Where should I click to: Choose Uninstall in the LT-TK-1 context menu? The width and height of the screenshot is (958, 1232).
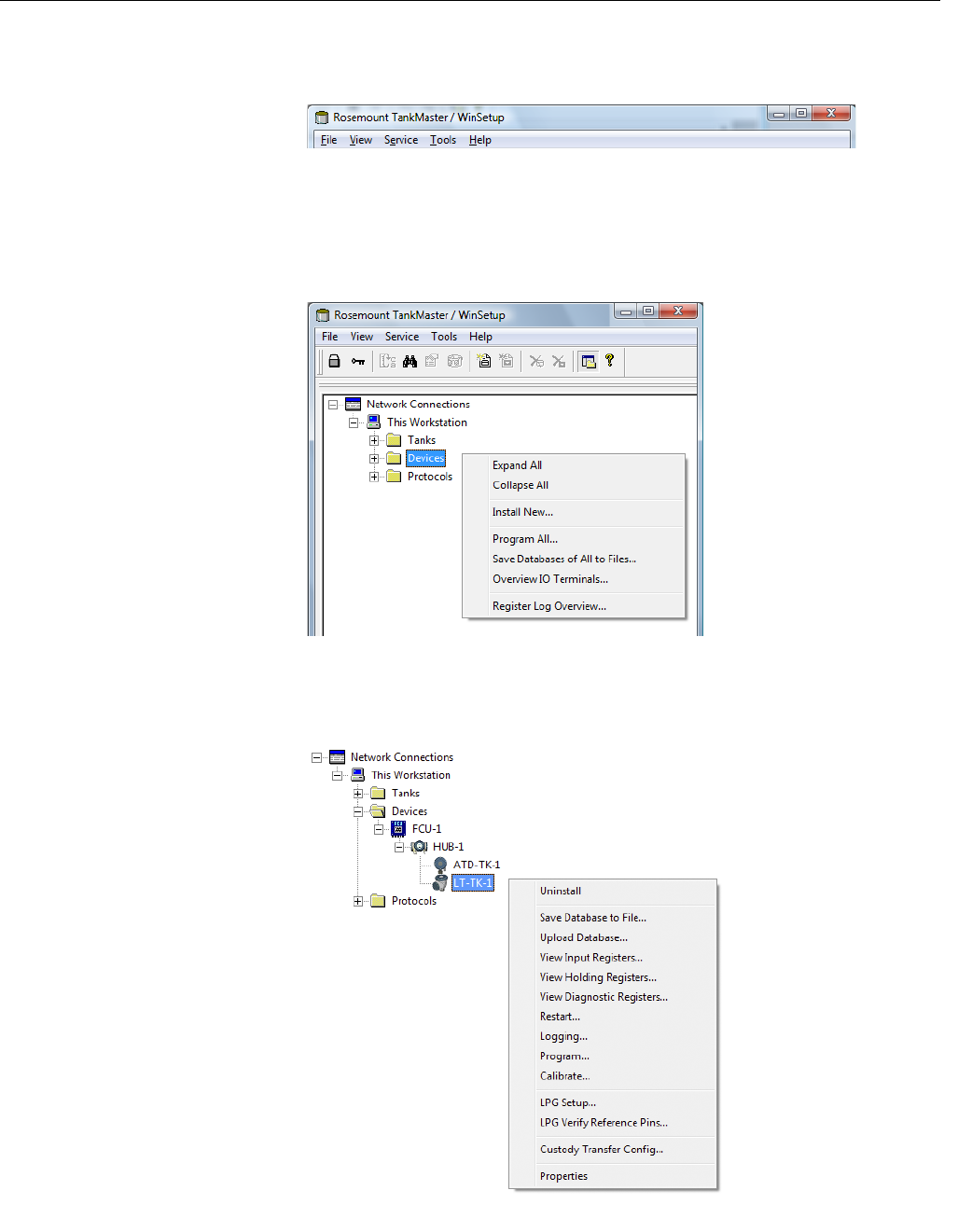pyautogui.click(x=613, y=891)
